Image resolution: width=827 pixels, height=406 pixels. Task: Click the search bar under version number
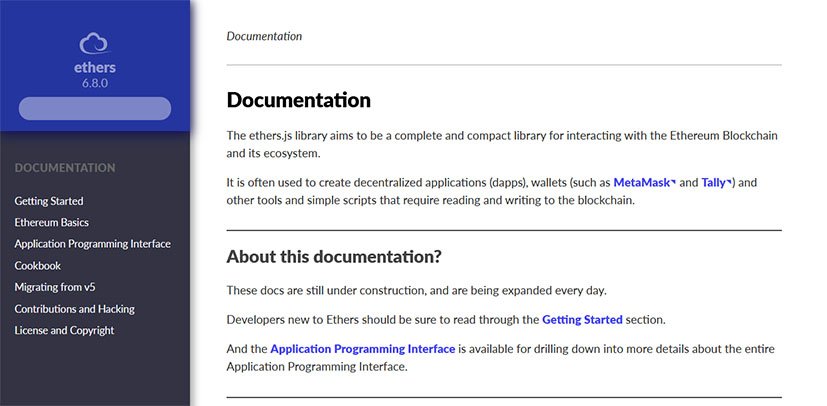[x=95, y=109]
